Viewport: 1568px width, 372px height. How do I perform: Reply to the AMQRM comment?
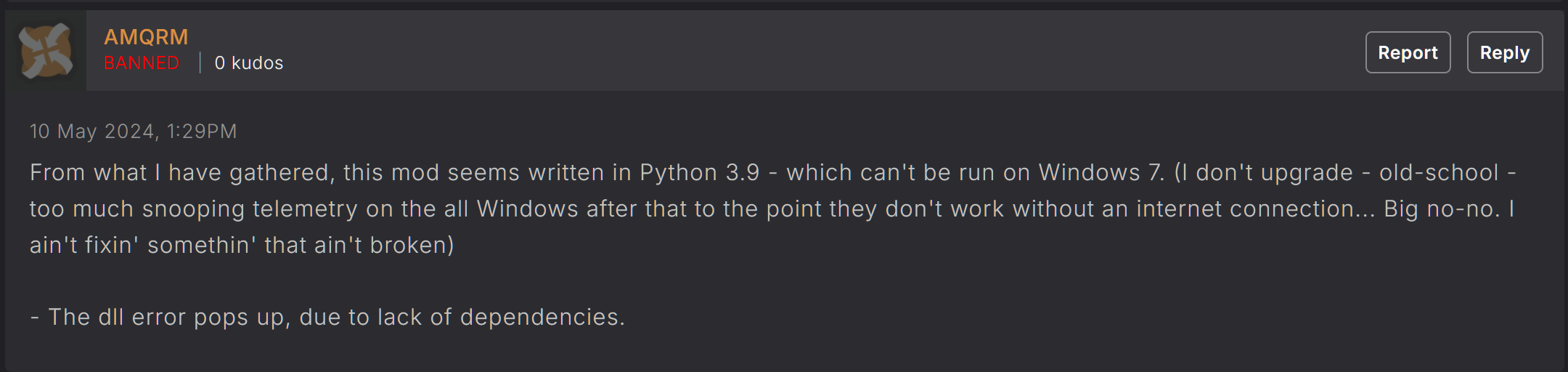coord(1504,52)
